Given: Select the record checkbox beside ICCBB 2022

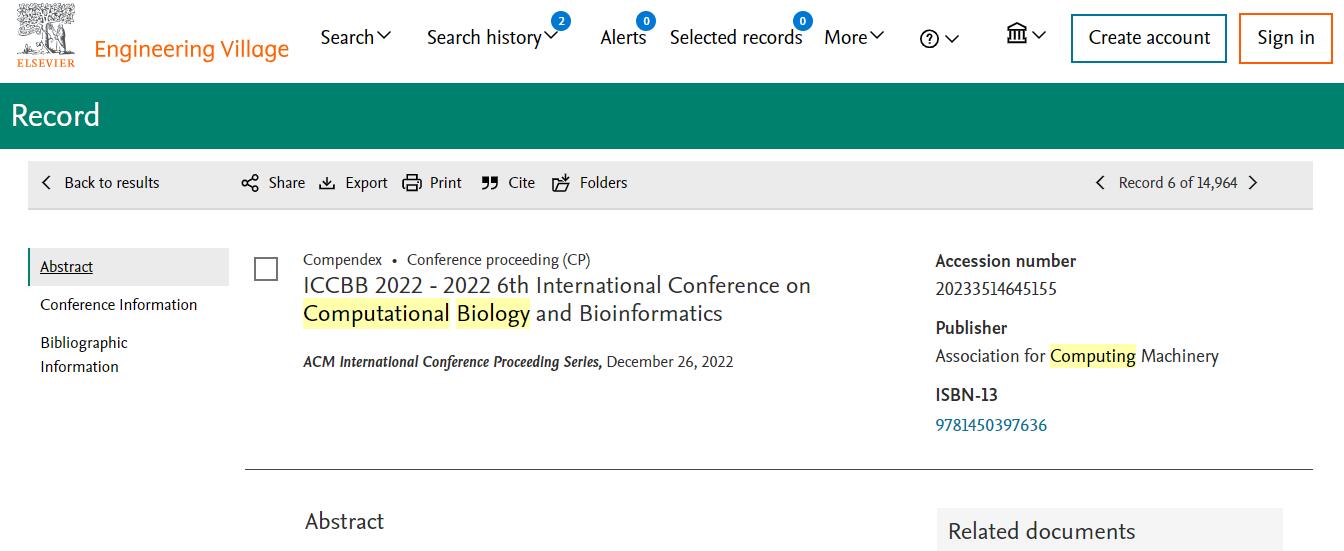Looking at the screenshot, I should pyautogui.click(x=266, y=269).
